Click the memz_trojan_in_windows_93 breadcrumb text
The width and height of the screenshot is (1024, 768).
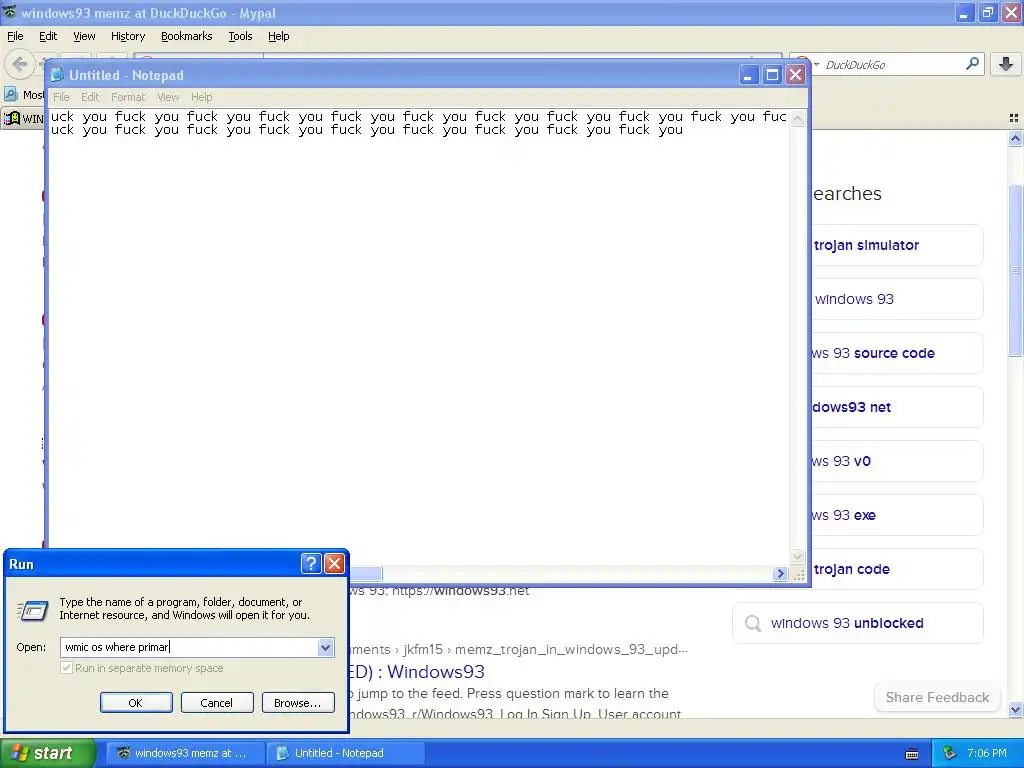click(x=571, y=649)
